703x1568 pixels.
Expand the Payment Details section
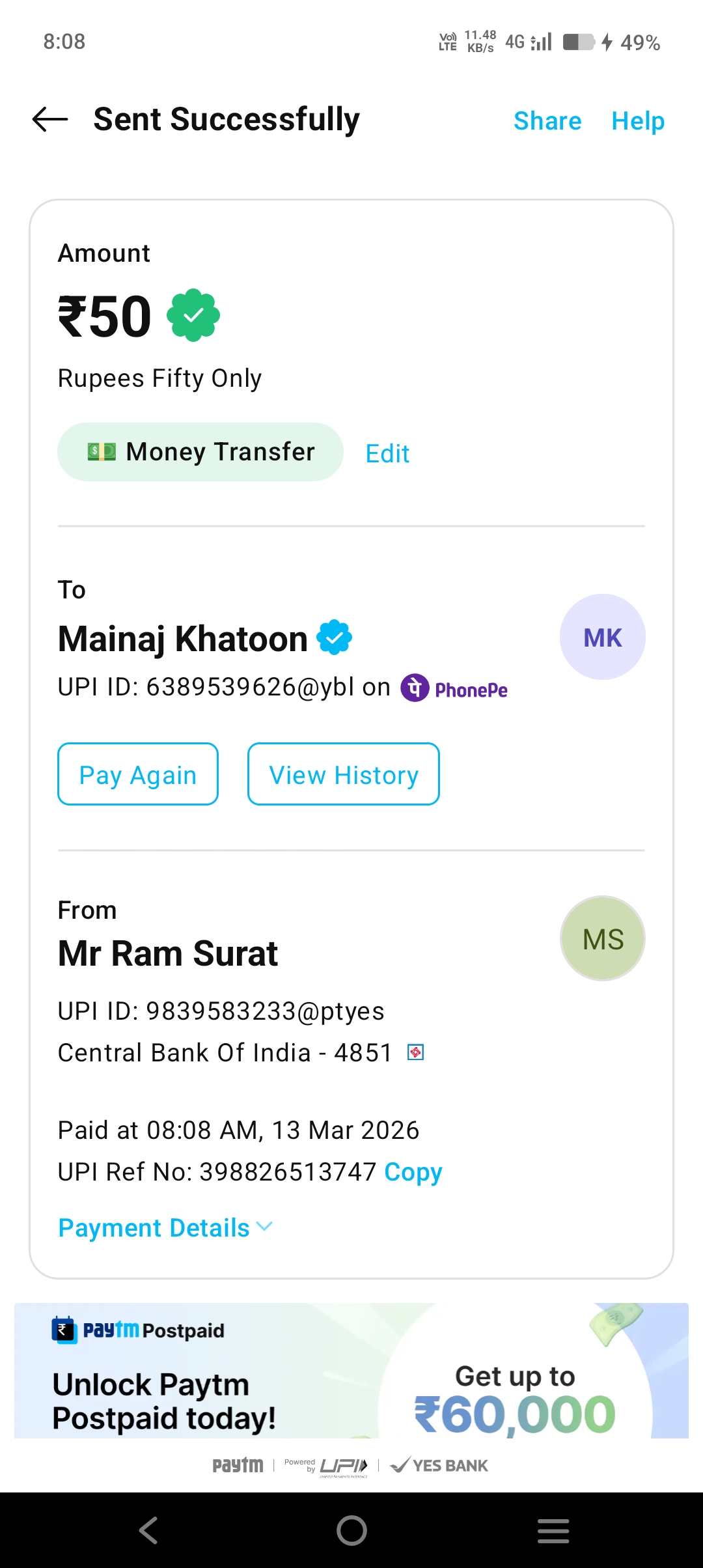coord(154,1228)
